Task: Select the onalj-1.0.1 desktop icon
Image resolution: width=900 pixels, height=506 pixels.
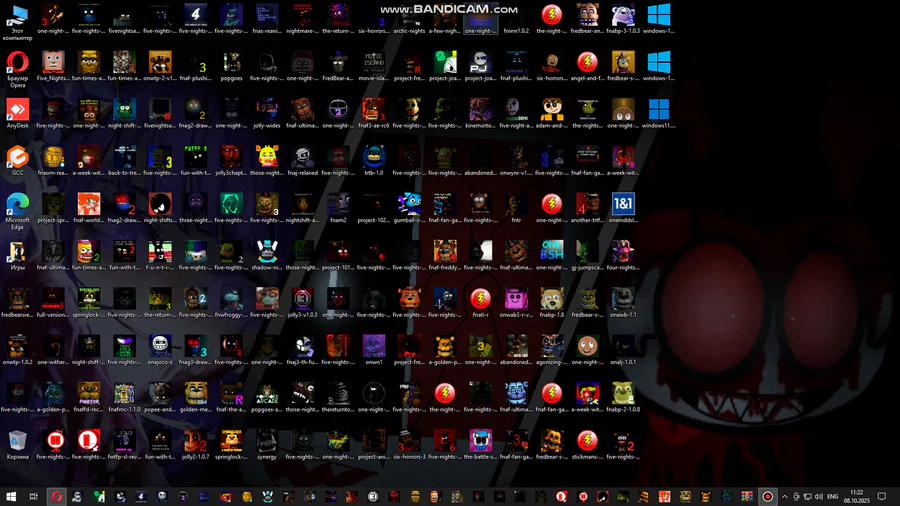Action: coord(623,349)
